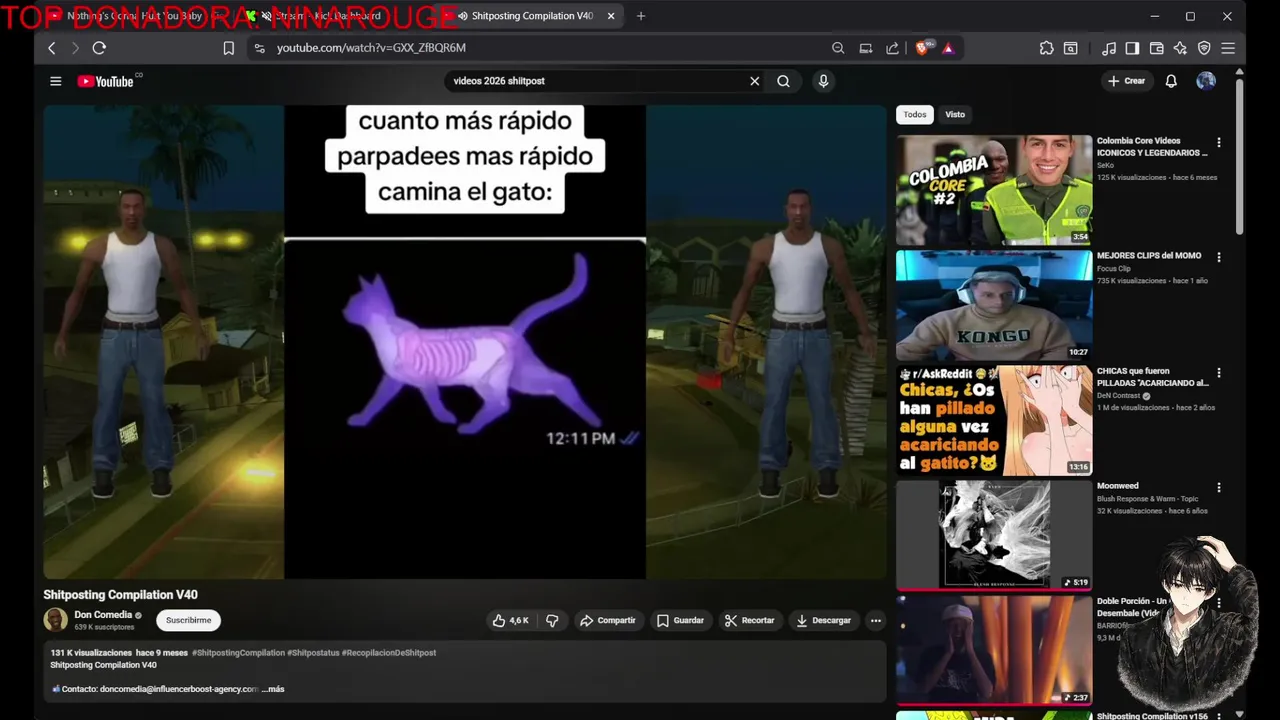The height and width of the screenshot is (720, 1280).
Task: Click the Crear button
Action: 1126,81
